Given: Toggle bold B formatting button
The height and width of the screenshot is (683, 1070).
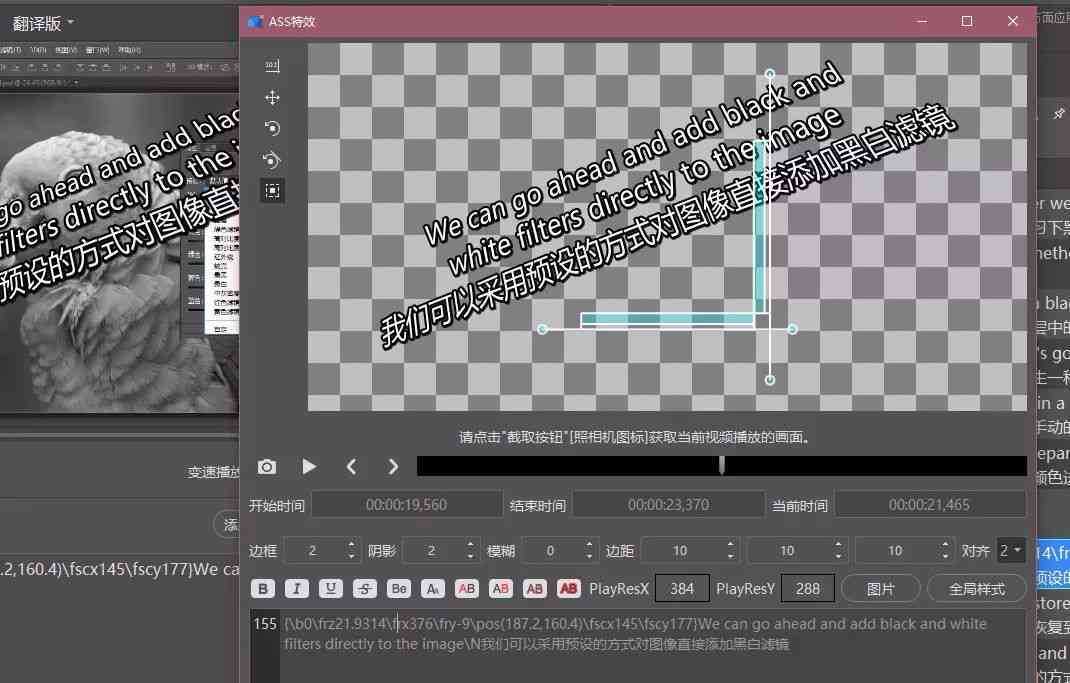Looking at the screenshot, I should tap(263, 589).
